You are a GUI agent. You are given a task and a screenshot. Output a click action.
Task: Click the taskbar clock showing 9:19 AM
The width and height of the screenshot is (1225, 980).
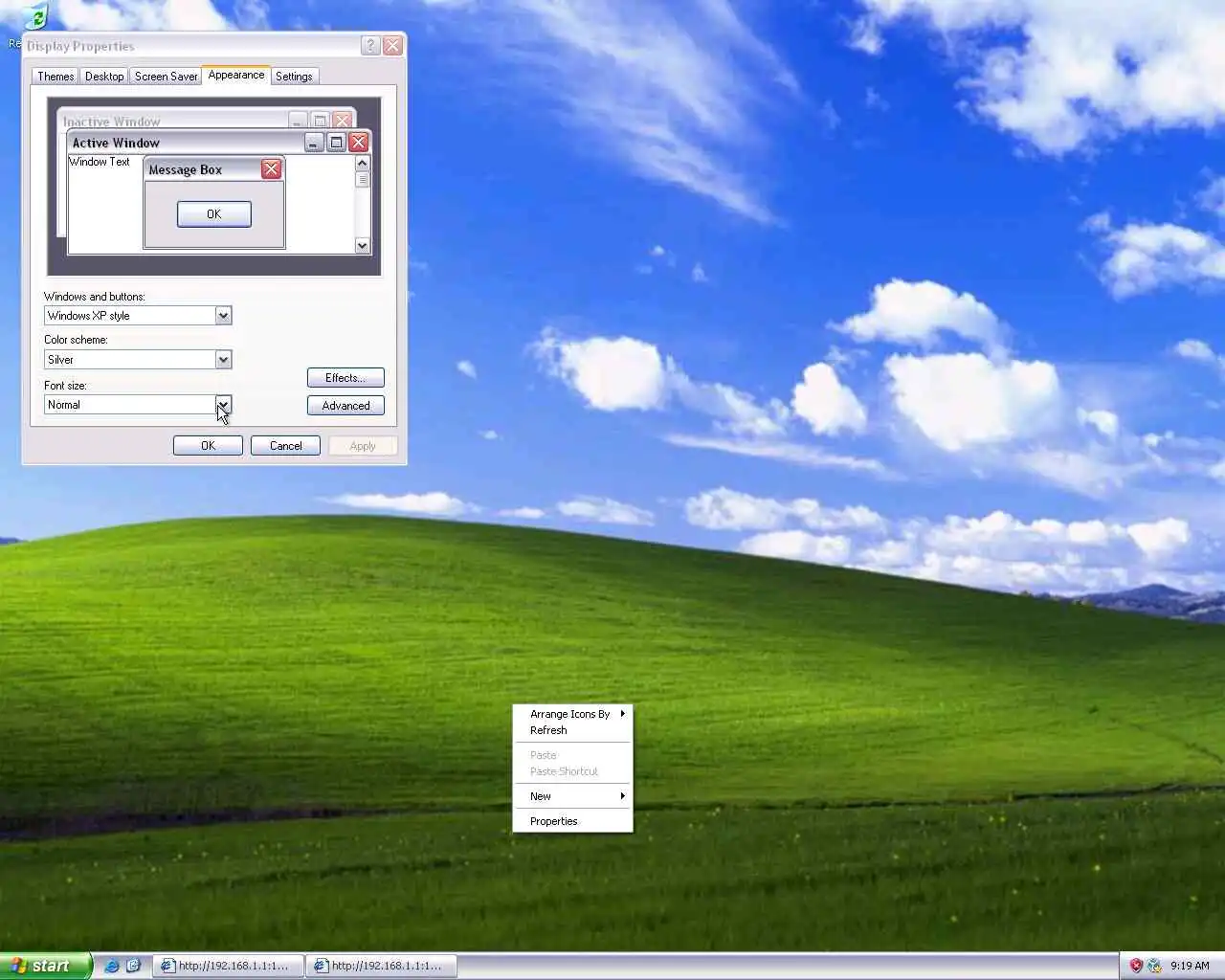pyautogui.click(x=1190, y=966)
